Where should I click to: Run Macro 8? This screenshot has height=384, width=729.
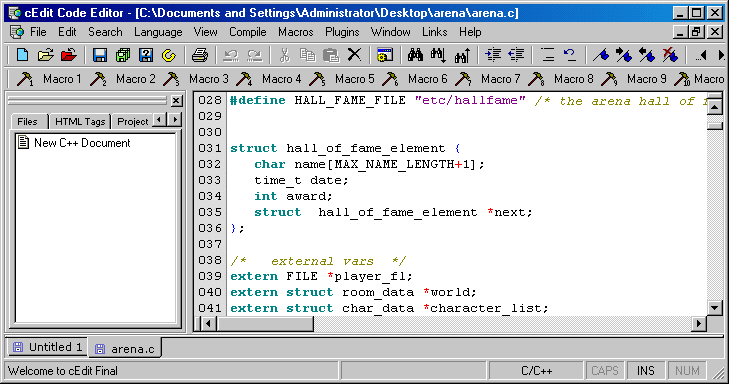(560, 79)
